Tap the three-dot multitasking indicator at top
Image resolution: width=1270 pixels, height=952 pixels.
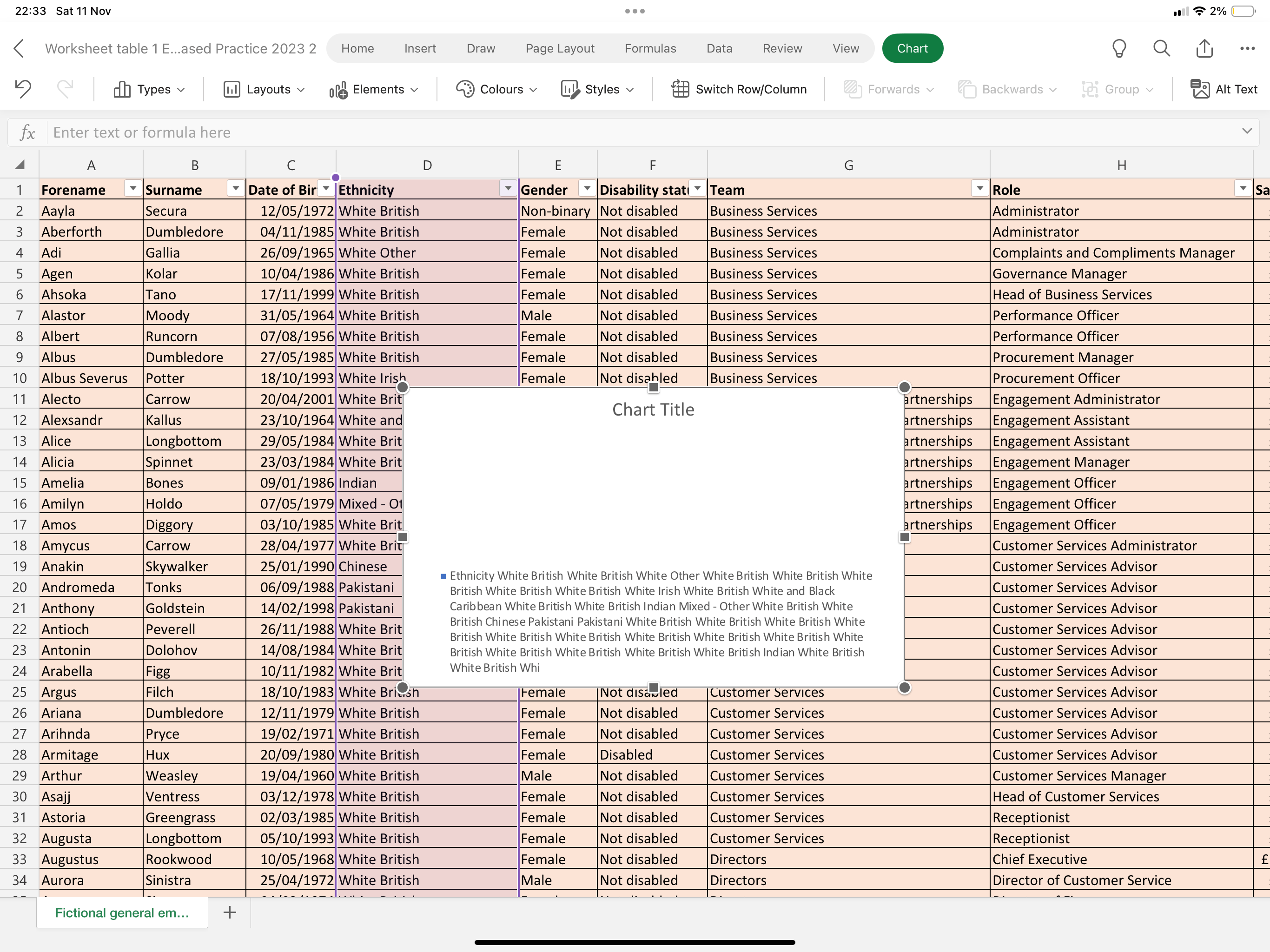click(x=635, y=11)
